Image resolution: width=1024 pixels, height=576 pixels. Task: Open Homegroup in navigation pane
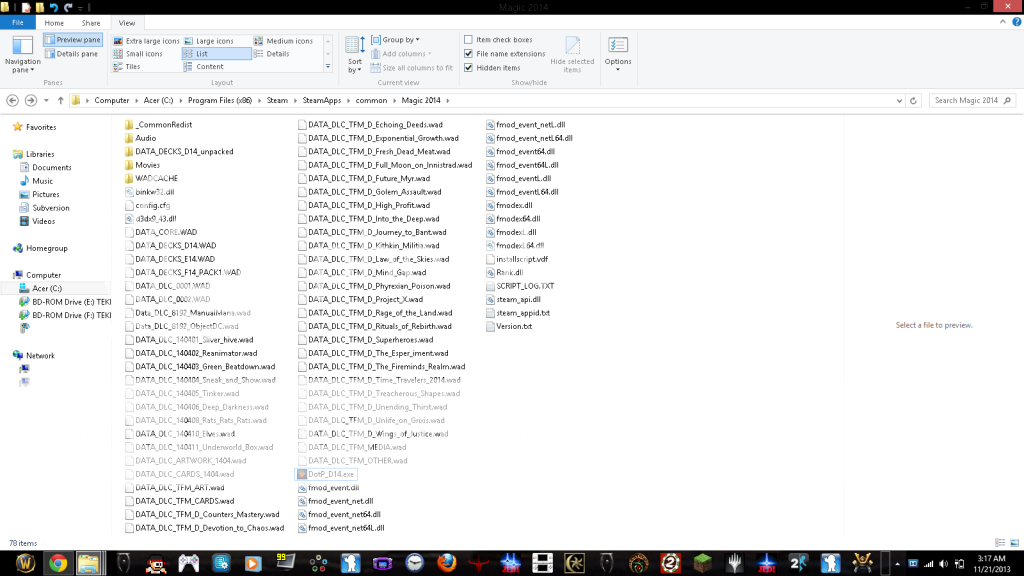[x=46, y=248]
